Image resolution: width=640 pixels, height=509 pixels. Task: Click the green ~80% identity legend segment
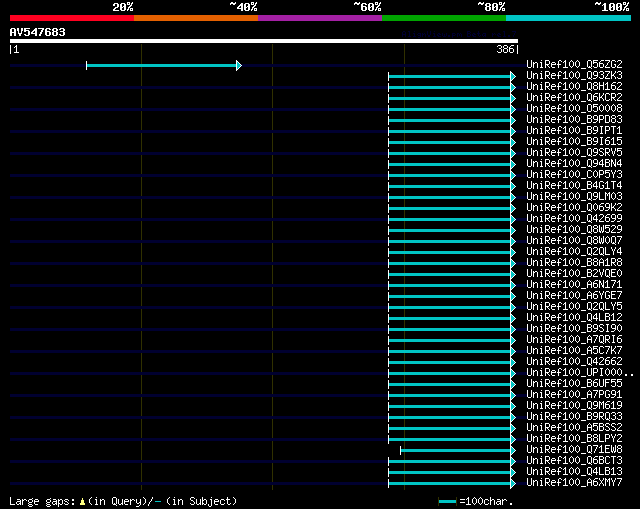coord(444,18)
